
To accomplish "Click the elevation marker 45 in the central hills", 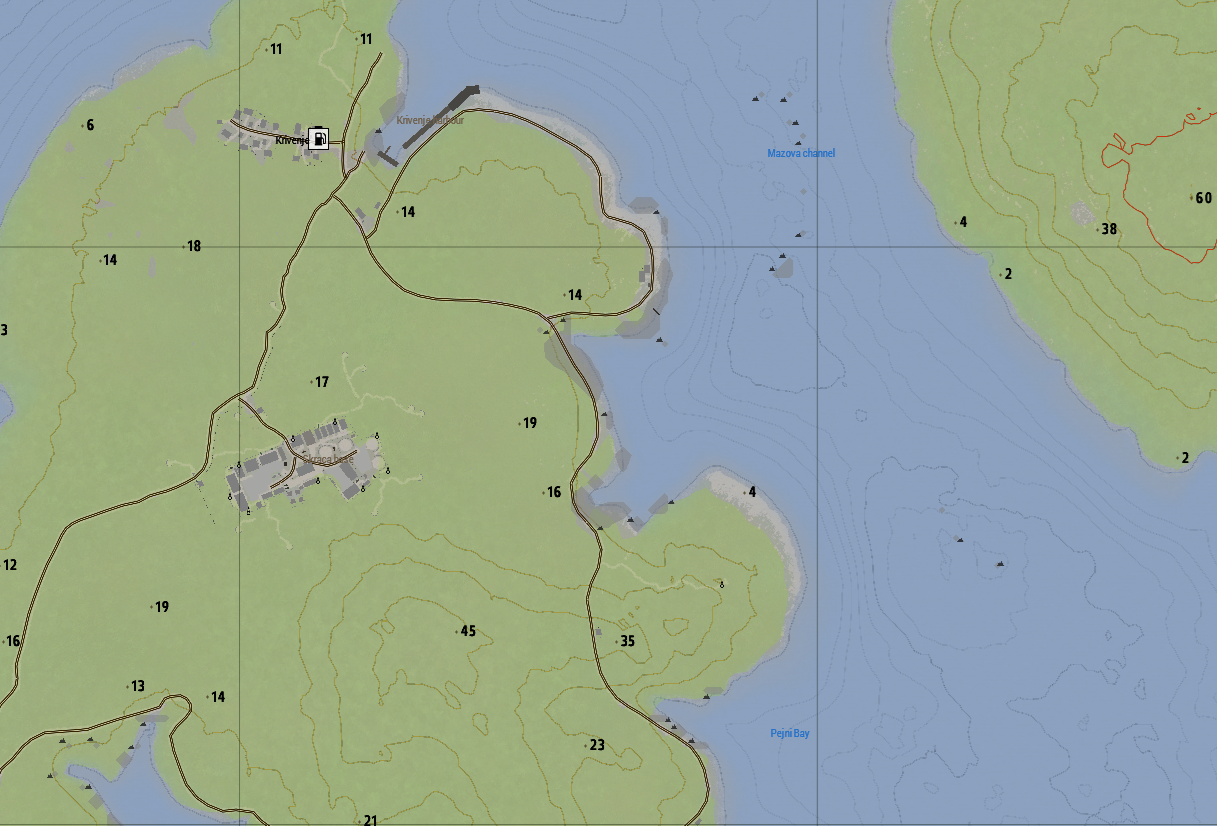I will pos(468,629).
